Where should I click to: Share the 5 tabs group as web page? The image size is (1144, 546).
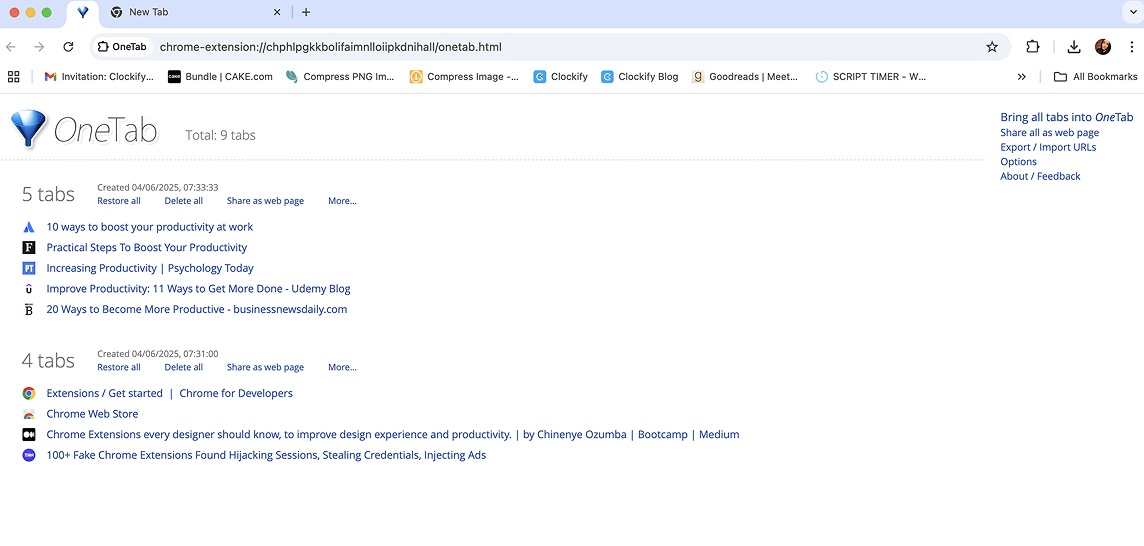pos(266,201)
